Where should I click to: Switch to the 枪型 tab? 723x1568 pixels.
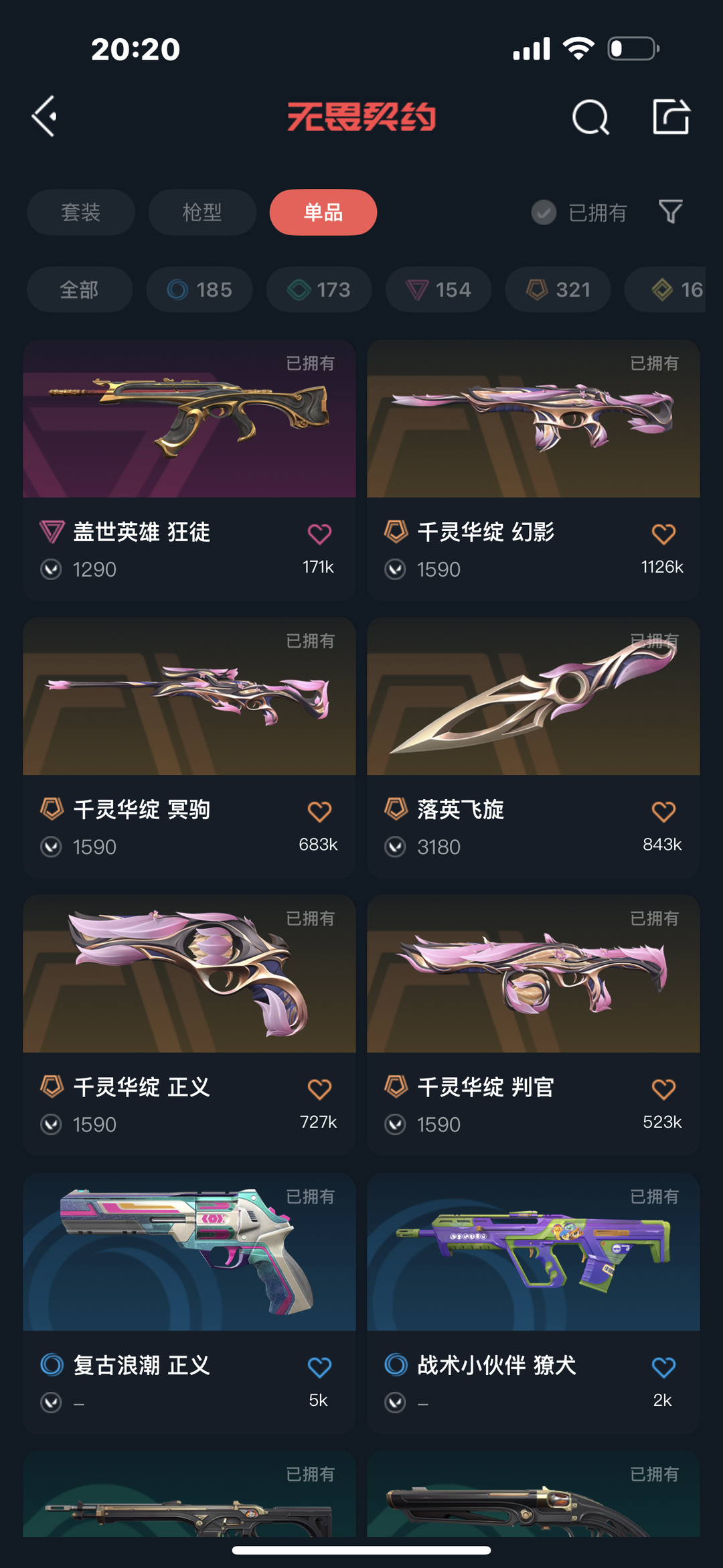point(202,212)
